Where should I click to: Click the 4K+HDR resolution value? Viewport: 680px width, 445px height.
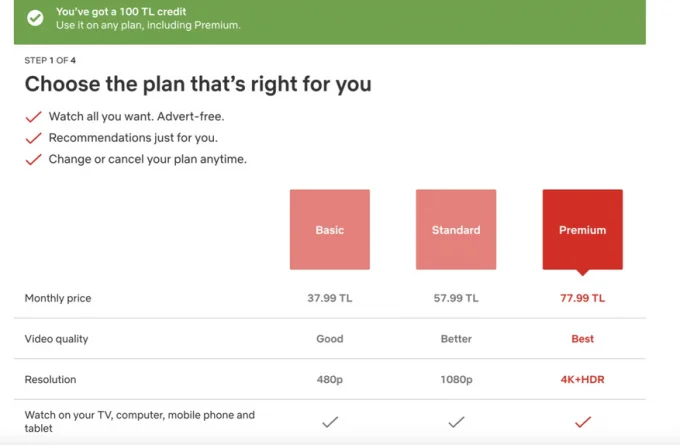tap(582, 380)
